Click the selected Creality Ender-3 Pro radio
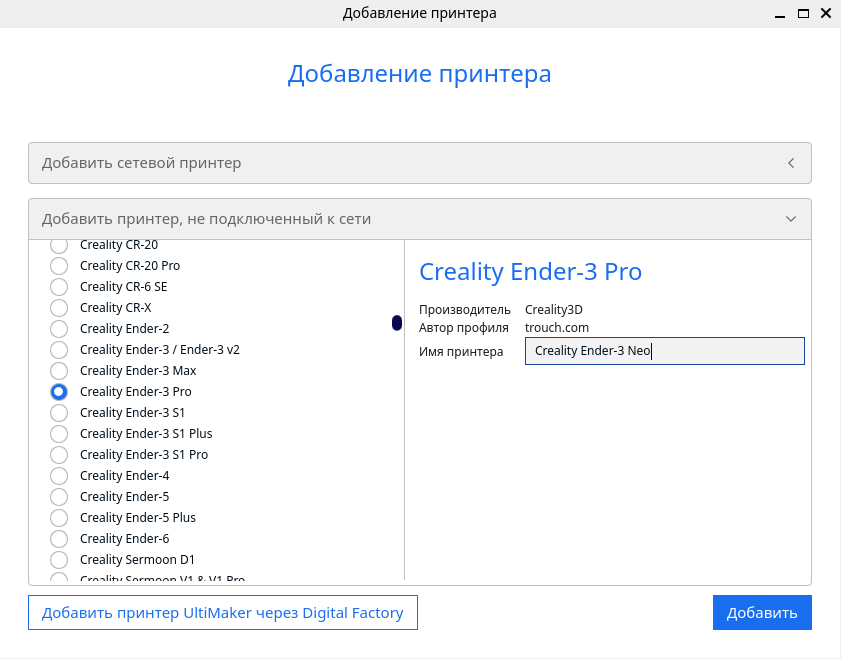Viewport: 841px width, 659px height. [x=59, y=392]
